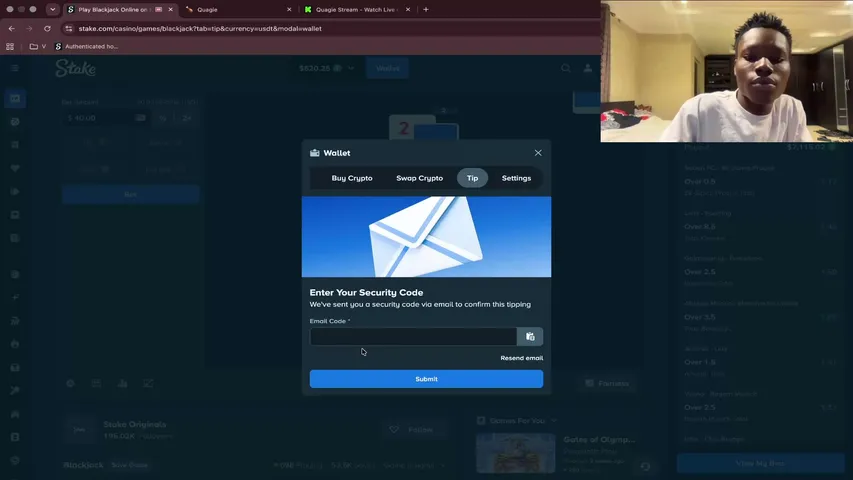Screen dimensions: 853x480
Task: Go forward in browser history
Action: tap(29, 28)
